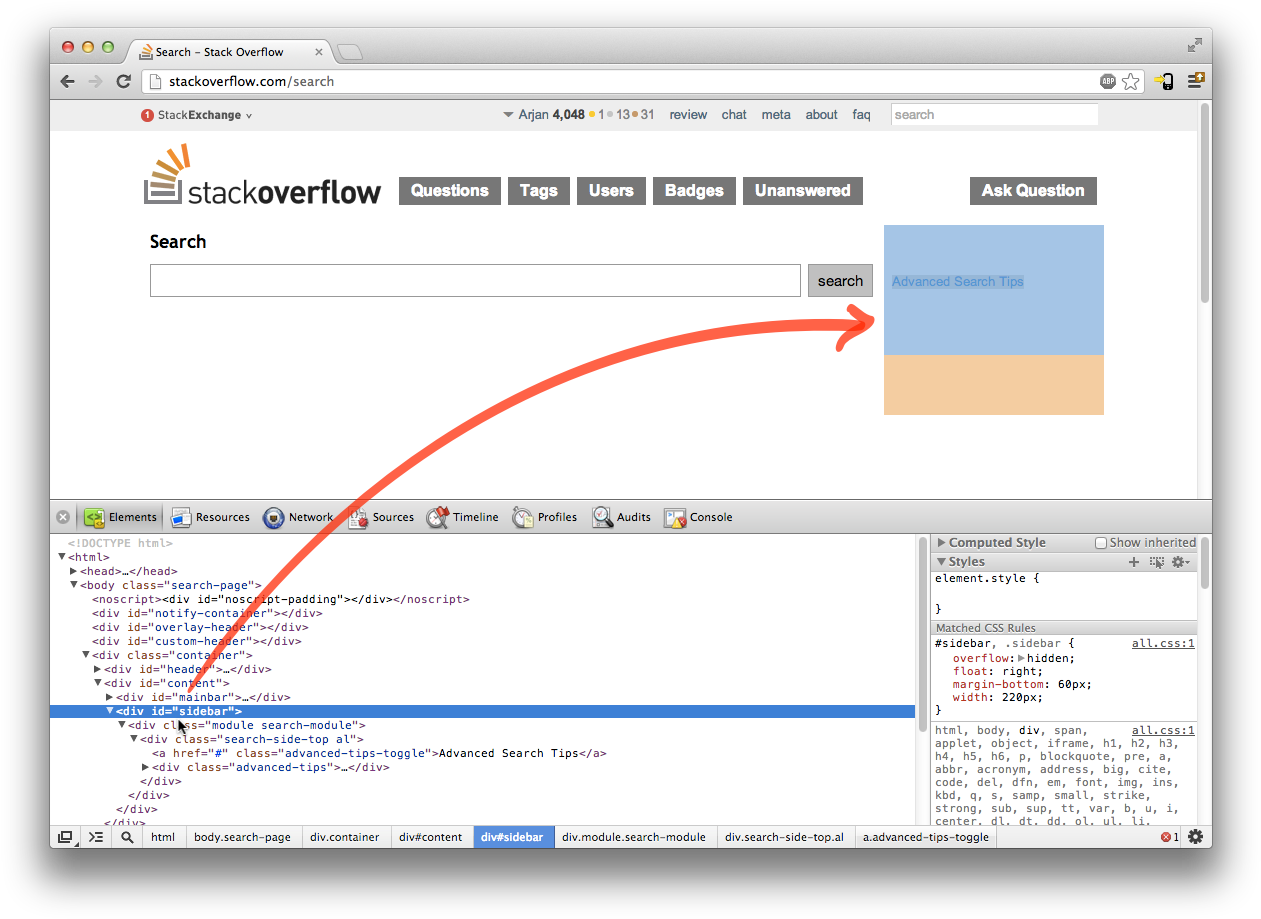Toggle element state in the Styles panel
Screen dimensions: 1261x919
(1157, 561)
